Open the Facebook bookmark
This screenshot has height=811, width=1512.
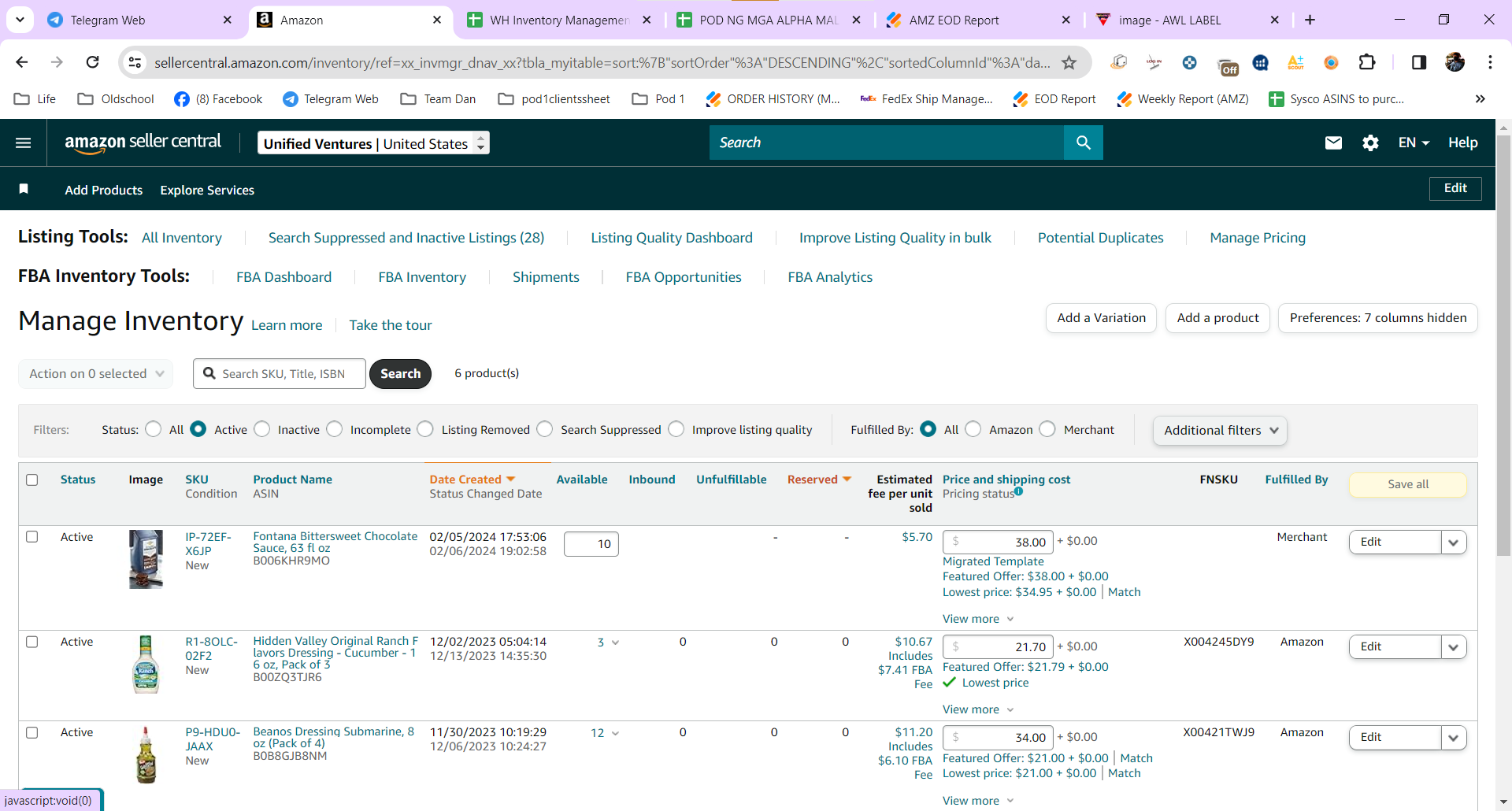click(218, 98)
